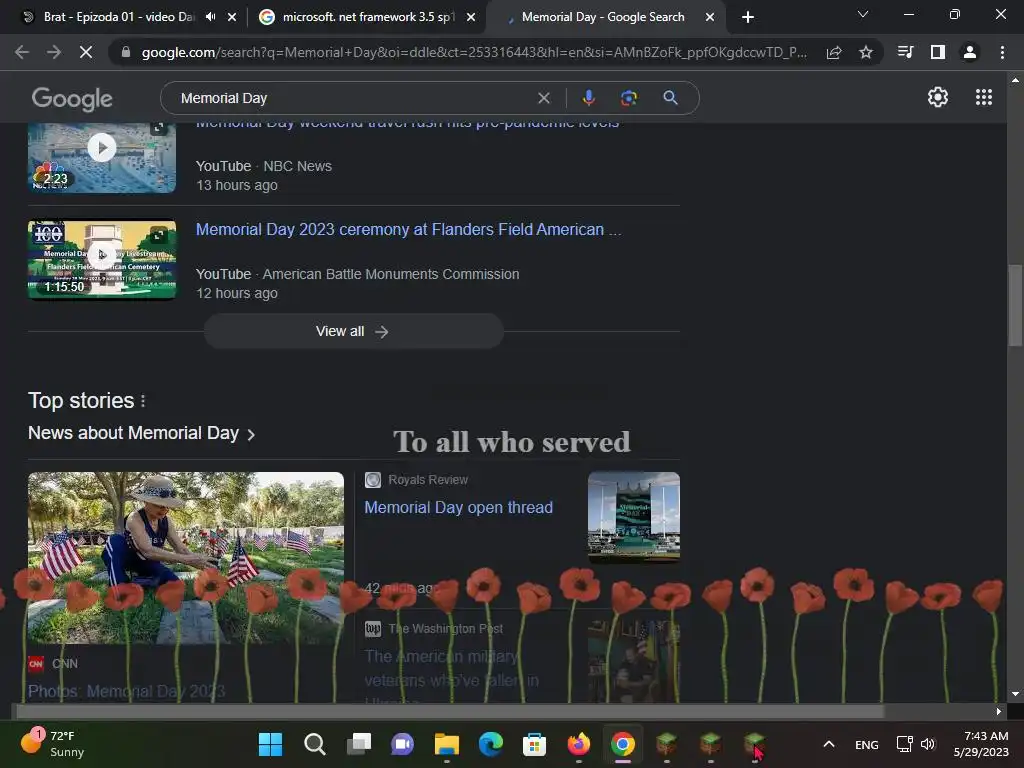
Task: Go back to the previous page
Action: (x=22, y=52)
